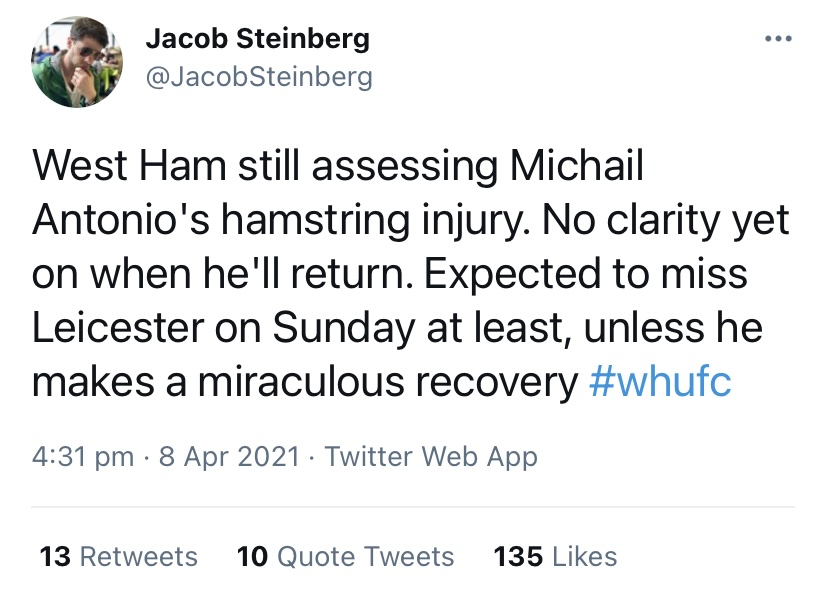This screenshot has width=826, height=595.
Task: Select the words West Ham in the tweet
Action: tap(129, 165)
